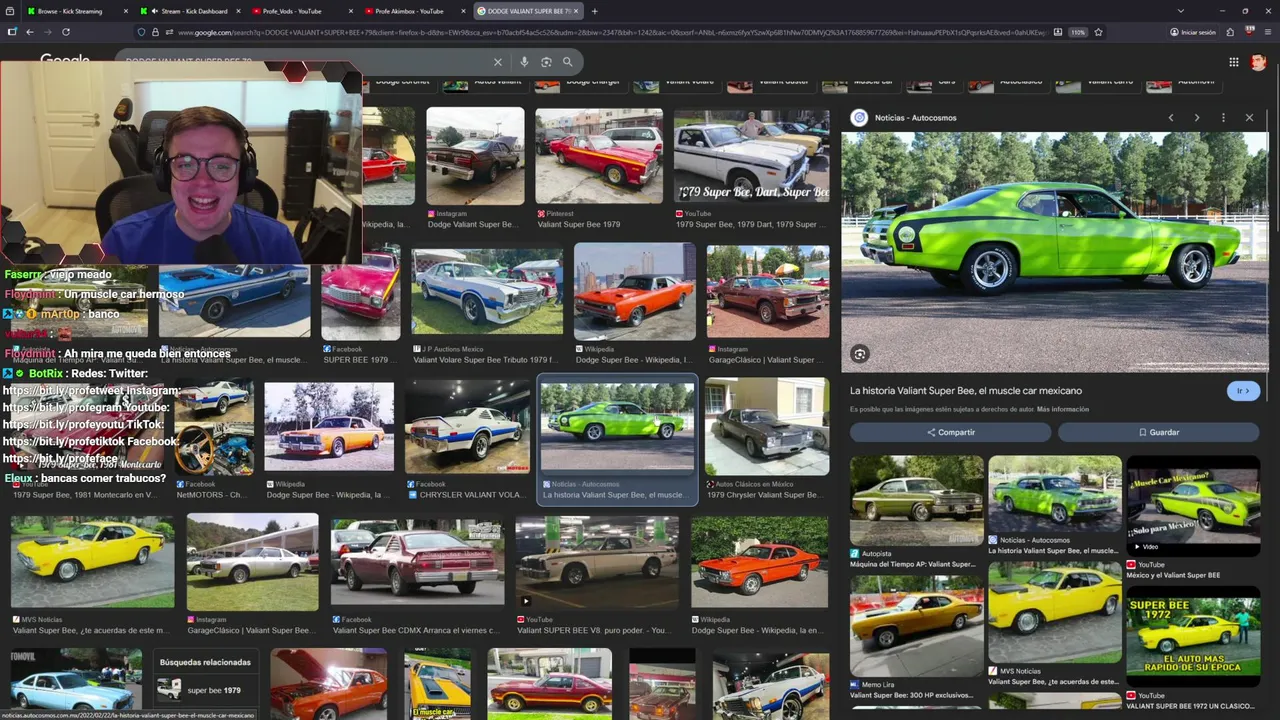Screen dimensions: 1280x720
Task: Open NetMOTORS steering wheel collage thumbnail
Action: [x=214, y=428]
